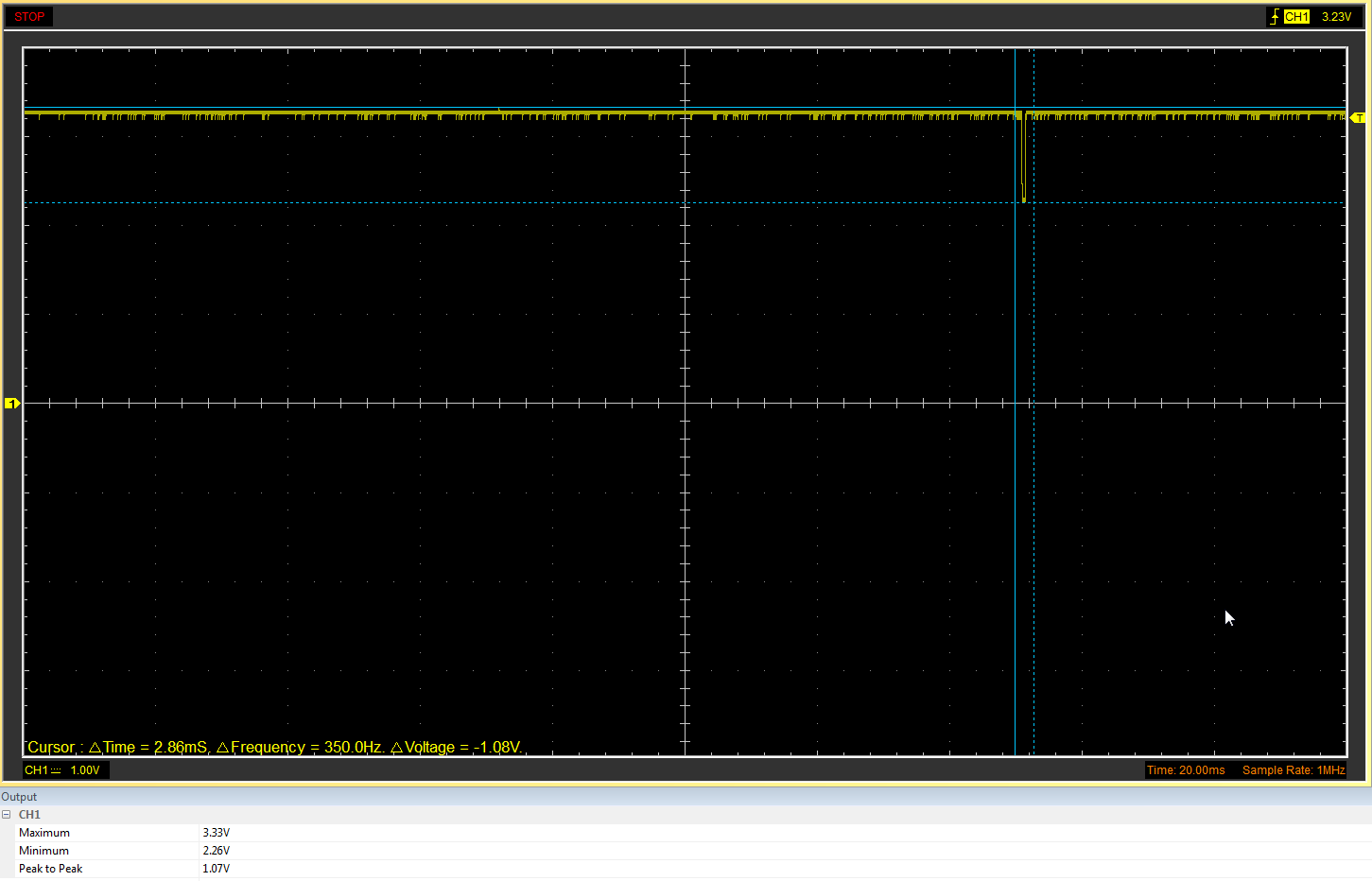The width and height of the screenshot is (1372, 881).
Task: Click the 1.00V vertical scale readout
Action: [x=85, y=770]
